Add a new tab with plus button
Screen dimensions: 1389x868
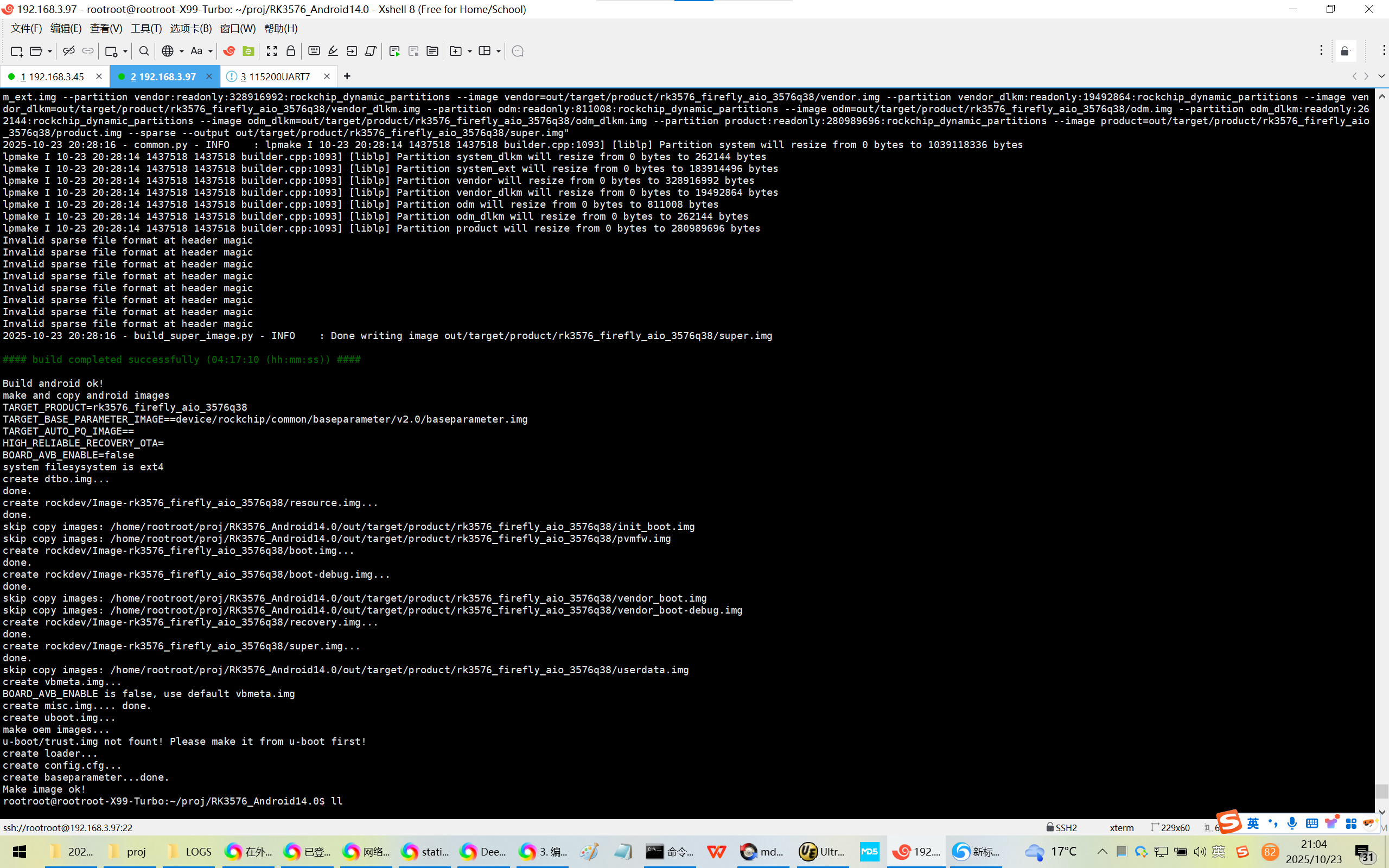coord(347,76)
